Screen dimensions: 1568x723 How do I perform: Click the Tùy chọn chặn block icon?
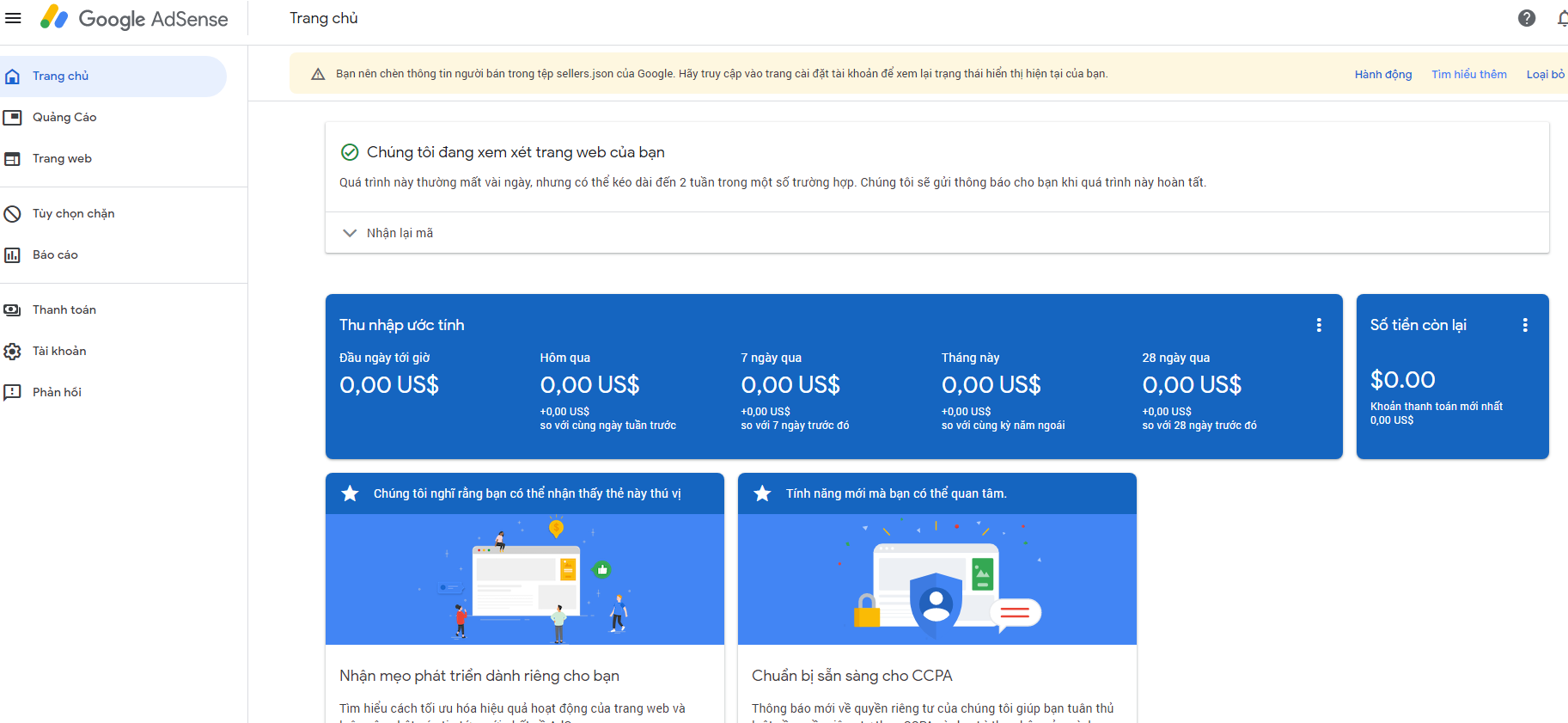[12, 214]
